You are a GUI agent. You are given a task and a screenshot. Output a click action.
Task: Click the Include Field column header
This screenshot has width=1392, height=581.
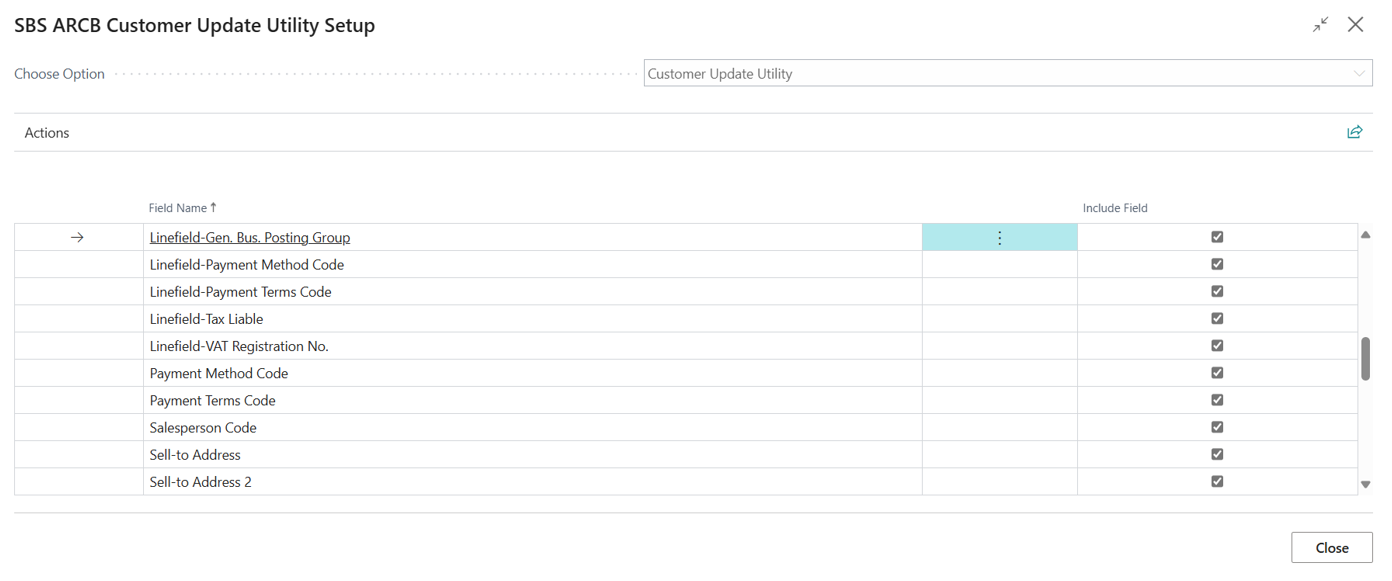[x=1115, y=208]
